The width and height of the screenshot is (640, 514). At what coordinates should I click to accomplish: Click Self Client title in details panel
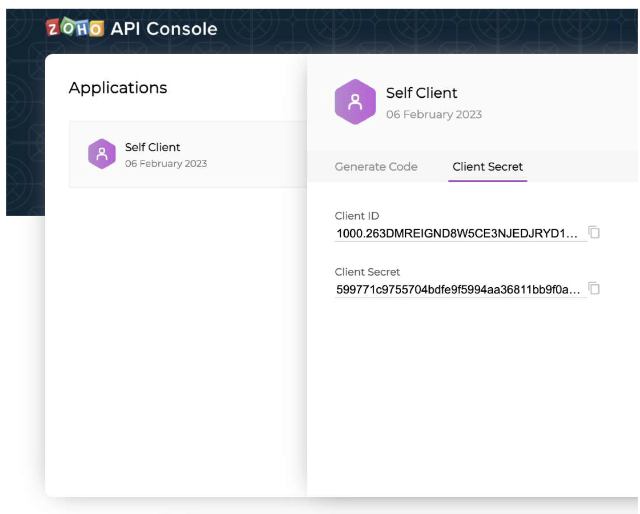(x=422, y=93)
